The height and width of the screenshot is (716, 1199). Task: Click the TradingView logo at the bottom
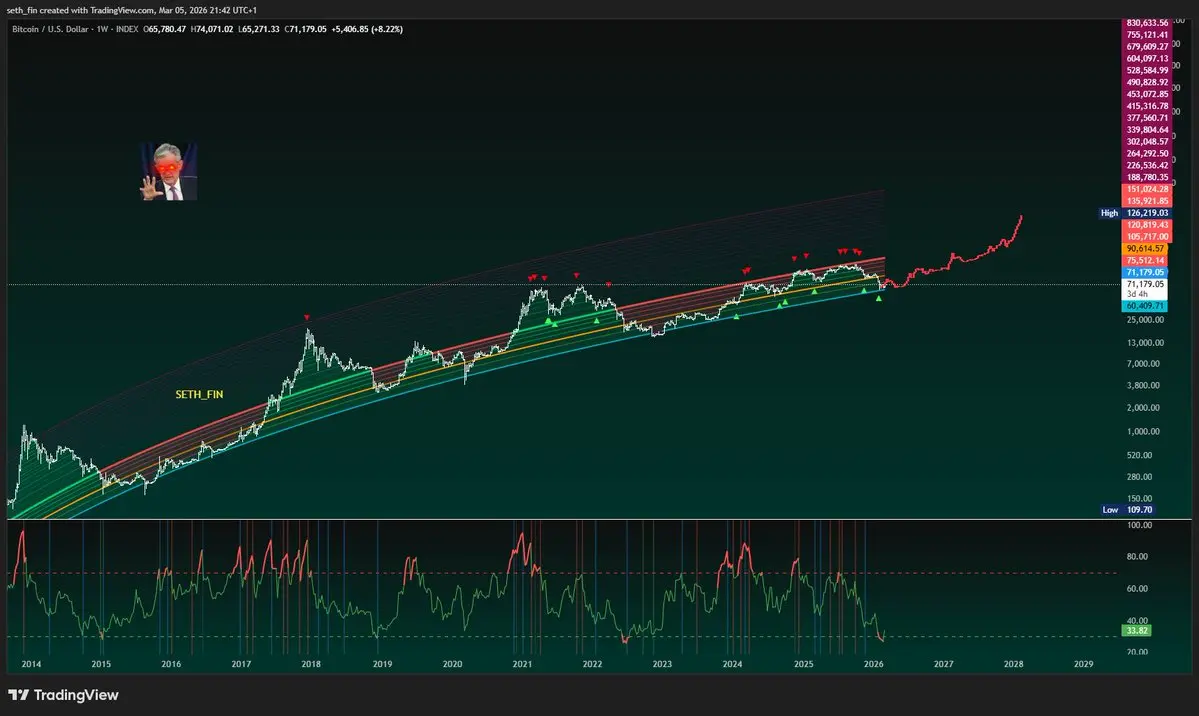point(63,695)
